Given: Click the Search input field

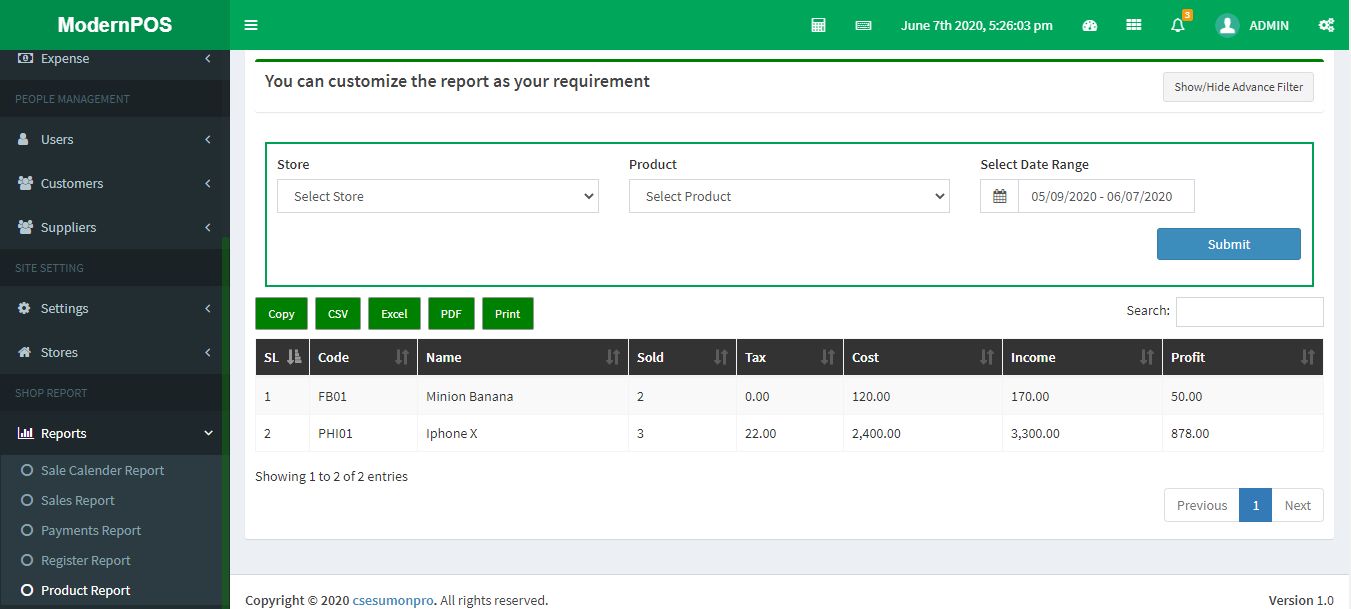Looking at the screenshot, I should click(1249, 311).
